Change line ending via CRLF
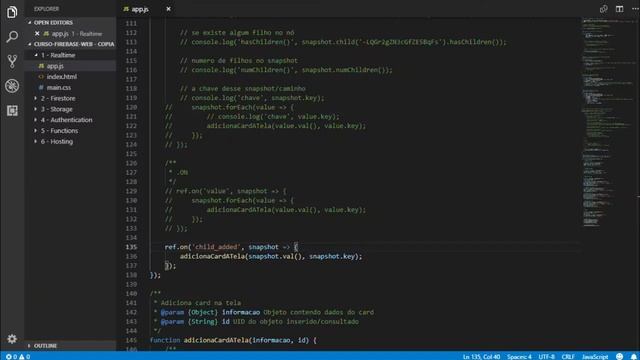The width and height of the screenshot is (640, 360). (x=568, y=356)
